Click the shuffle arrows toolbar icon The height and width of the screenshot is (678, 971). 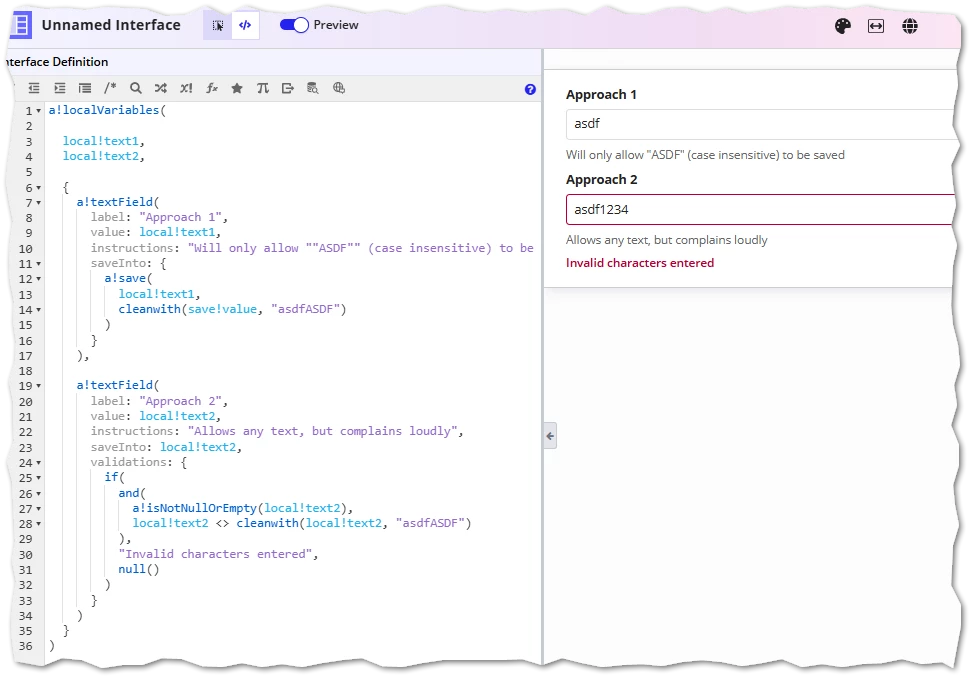coord(161,88)
